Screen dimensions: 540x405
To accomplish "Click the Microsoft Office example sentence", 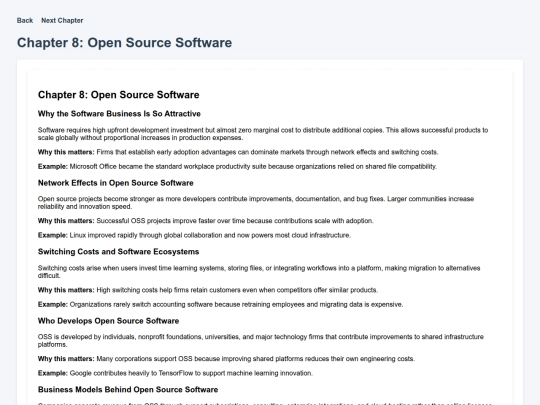I will coord(237,166).
